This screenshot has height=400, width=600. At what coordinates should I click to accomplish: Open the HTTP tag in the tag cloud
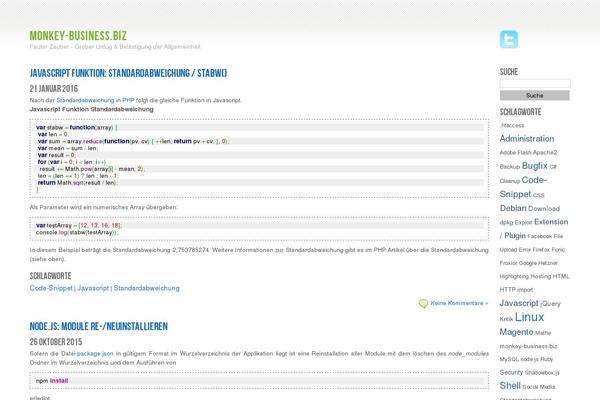click(507, 290)
